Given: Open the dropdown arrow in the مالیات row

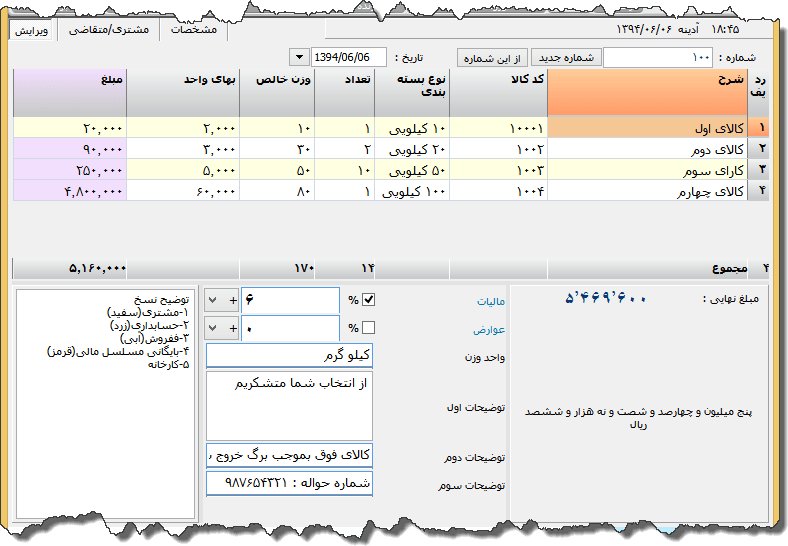Looking at the screenshot, I should click(x=215, y=300).
